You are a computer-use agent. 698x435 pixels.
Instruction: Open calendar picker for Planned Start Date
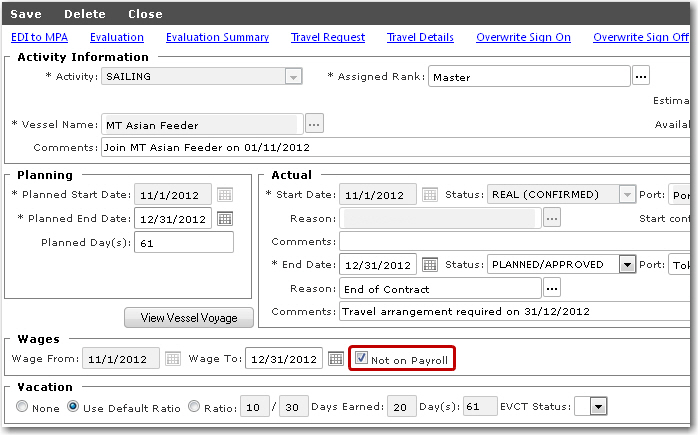(225, 195)
